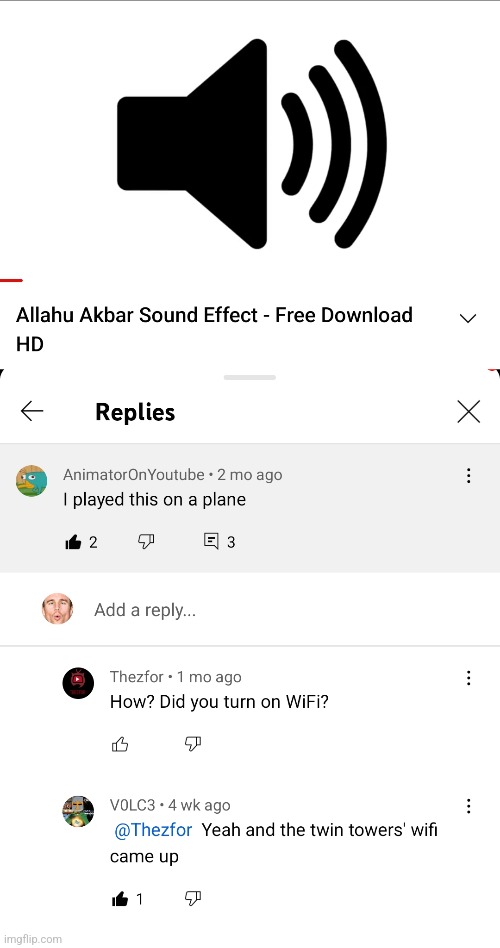The image size is (500, 948).
Task: Dislike Thezfor's reply
Action: [192, 744]
